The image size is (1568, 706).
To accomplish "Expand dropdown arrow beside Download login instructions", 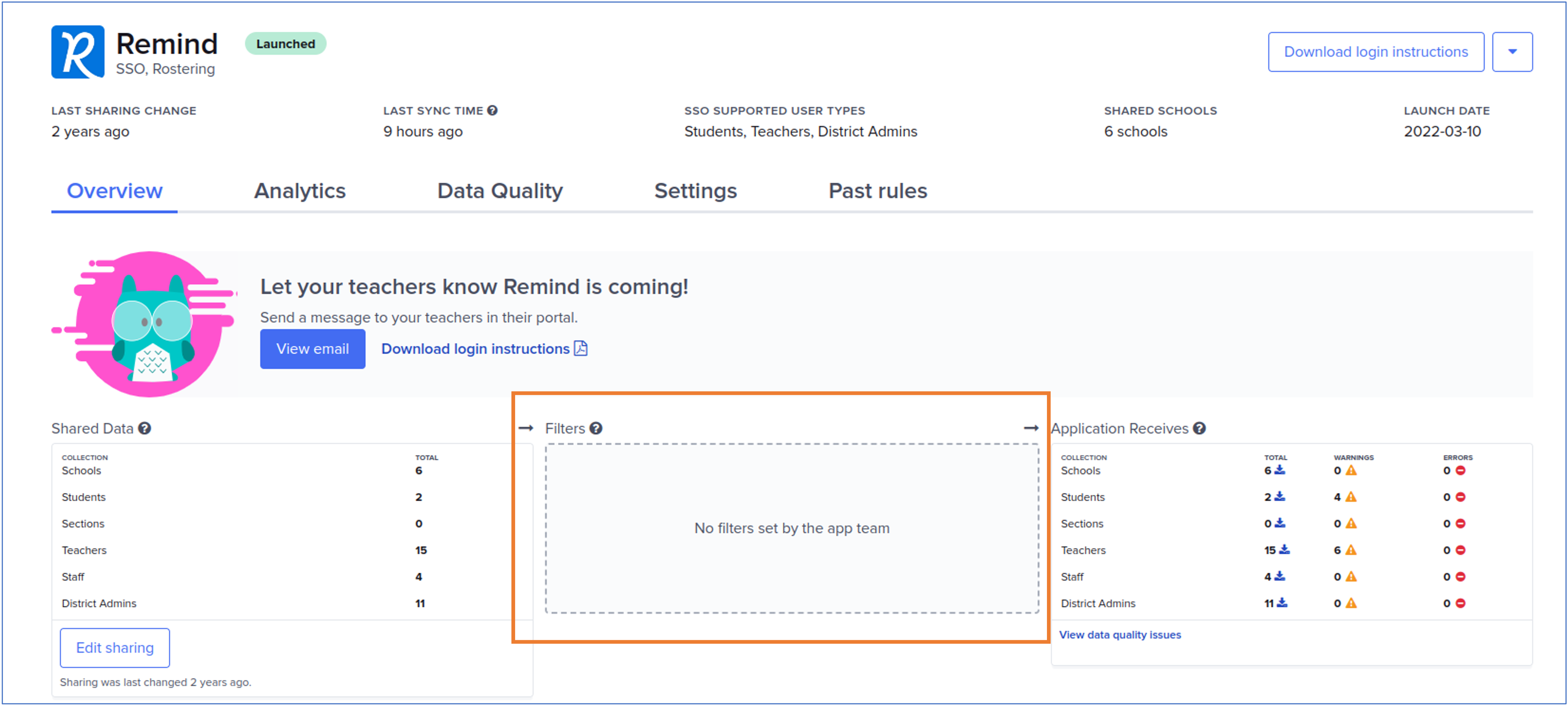I will click(x=1512, y=52).
